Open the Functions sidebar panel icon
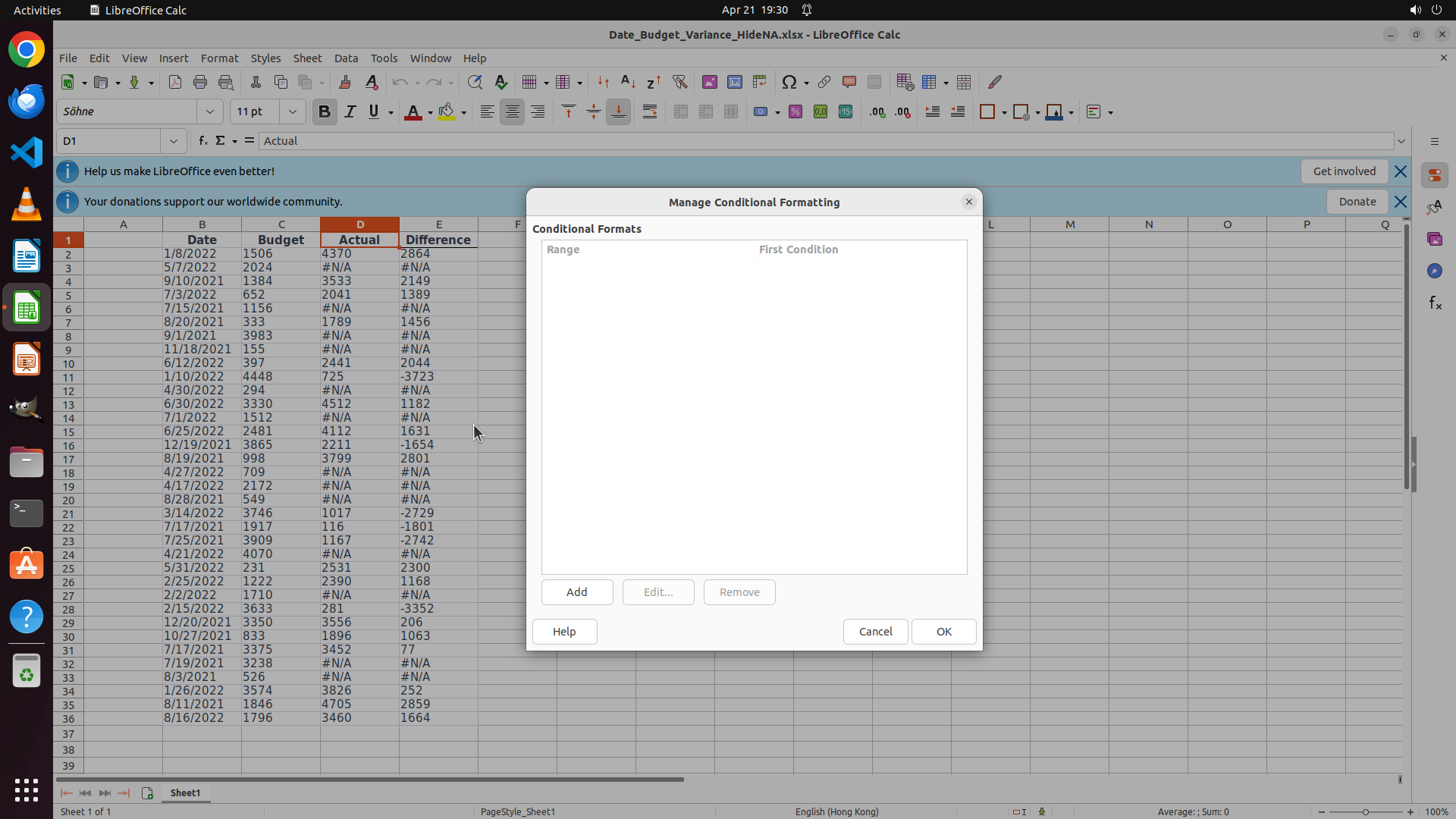 (1435, 303)
